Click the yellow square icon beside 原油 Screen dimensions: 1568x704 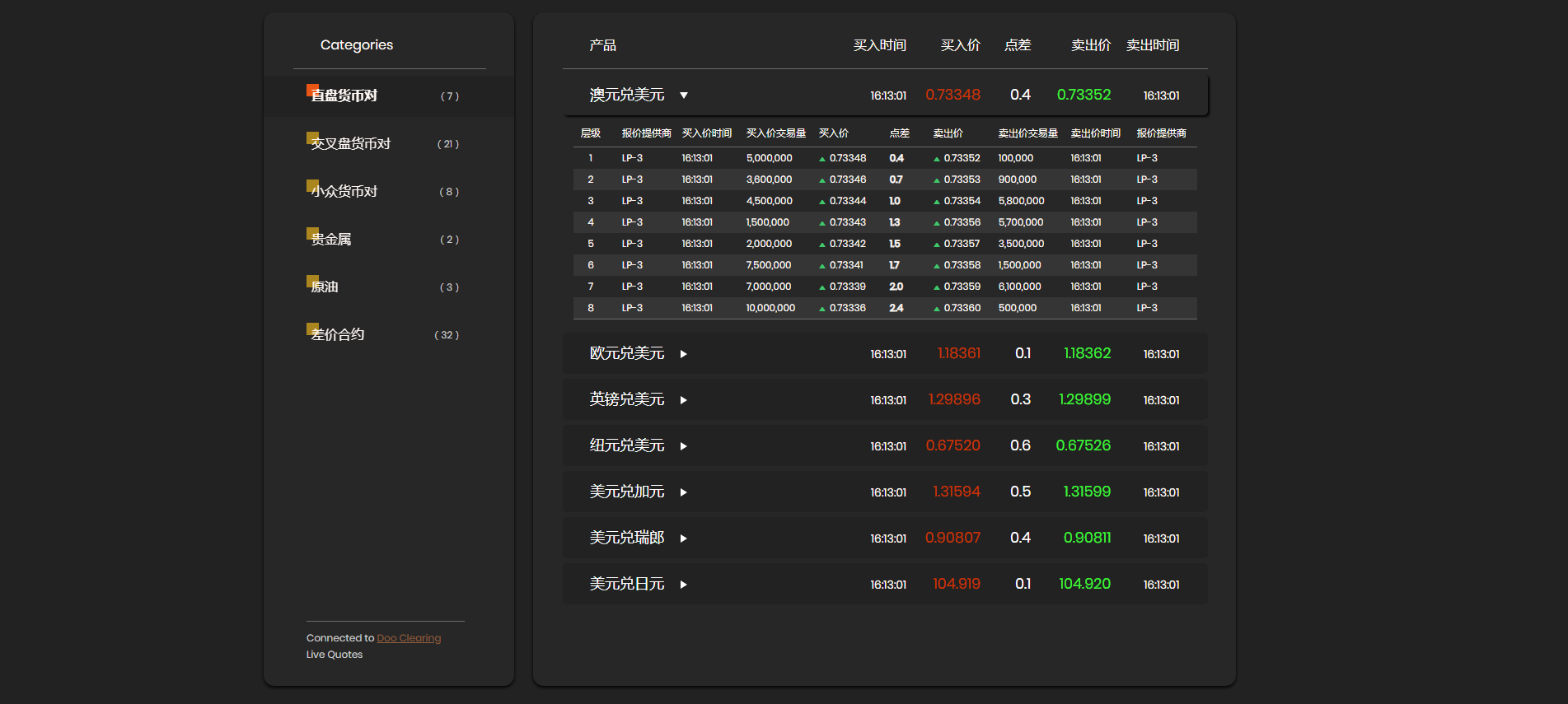pos(312,281)
